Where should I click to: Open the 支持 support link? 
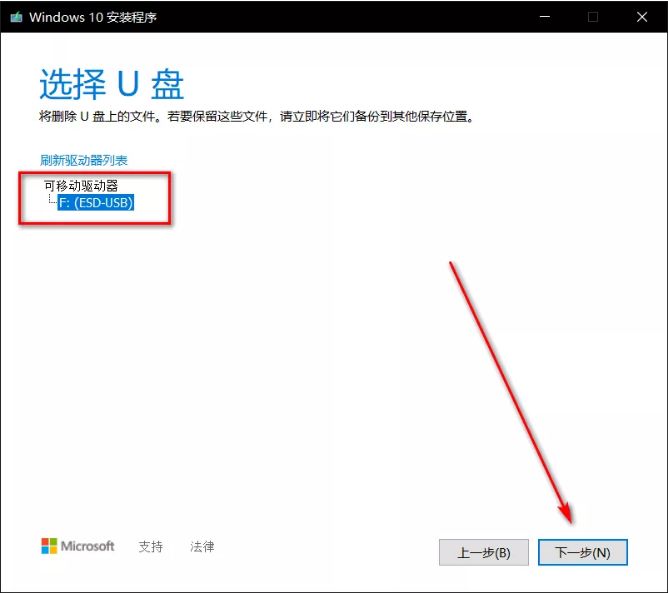click(151, 547)
